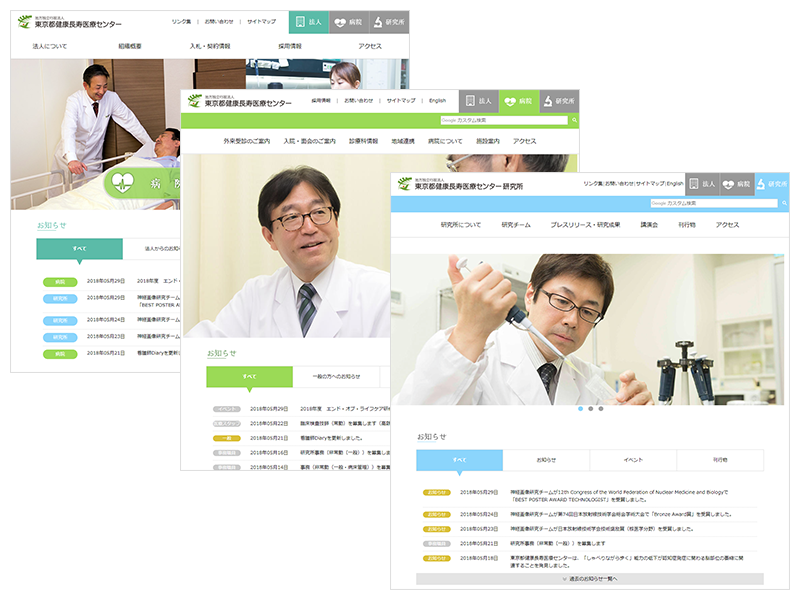Screen dimensions: 800x600
Task: Click the 東京都健康長寿医療センター研究所 logo
Action: 460,184
